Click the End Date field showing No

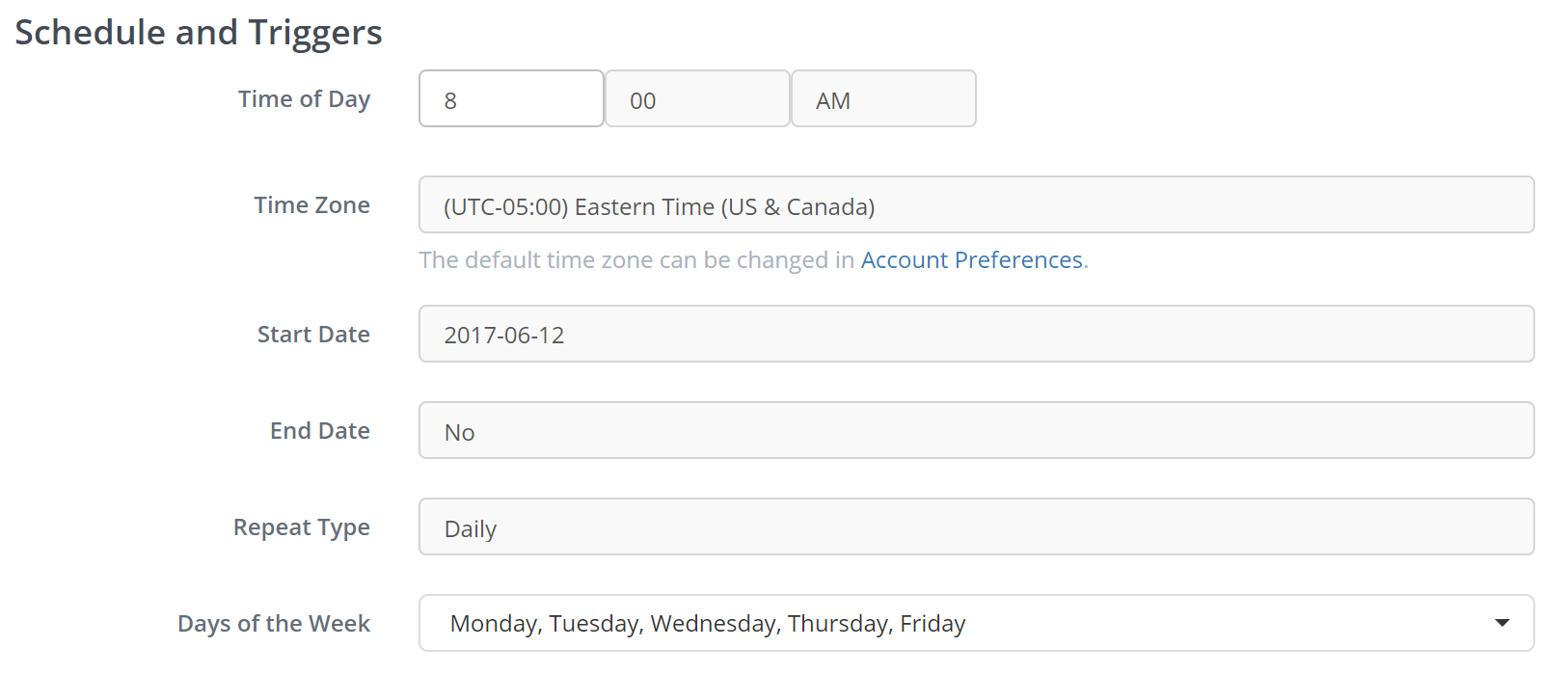coord(976,431)
